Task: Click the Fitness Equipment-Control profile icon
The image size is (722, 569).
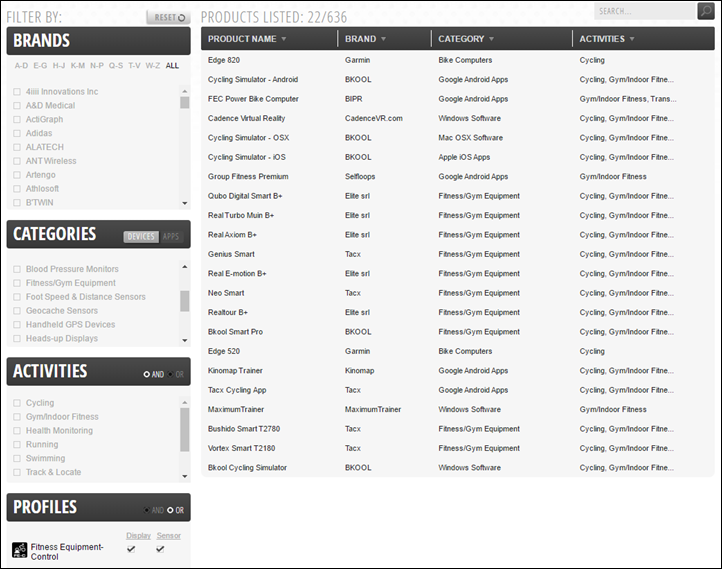Action: click(x=19, y=550)
